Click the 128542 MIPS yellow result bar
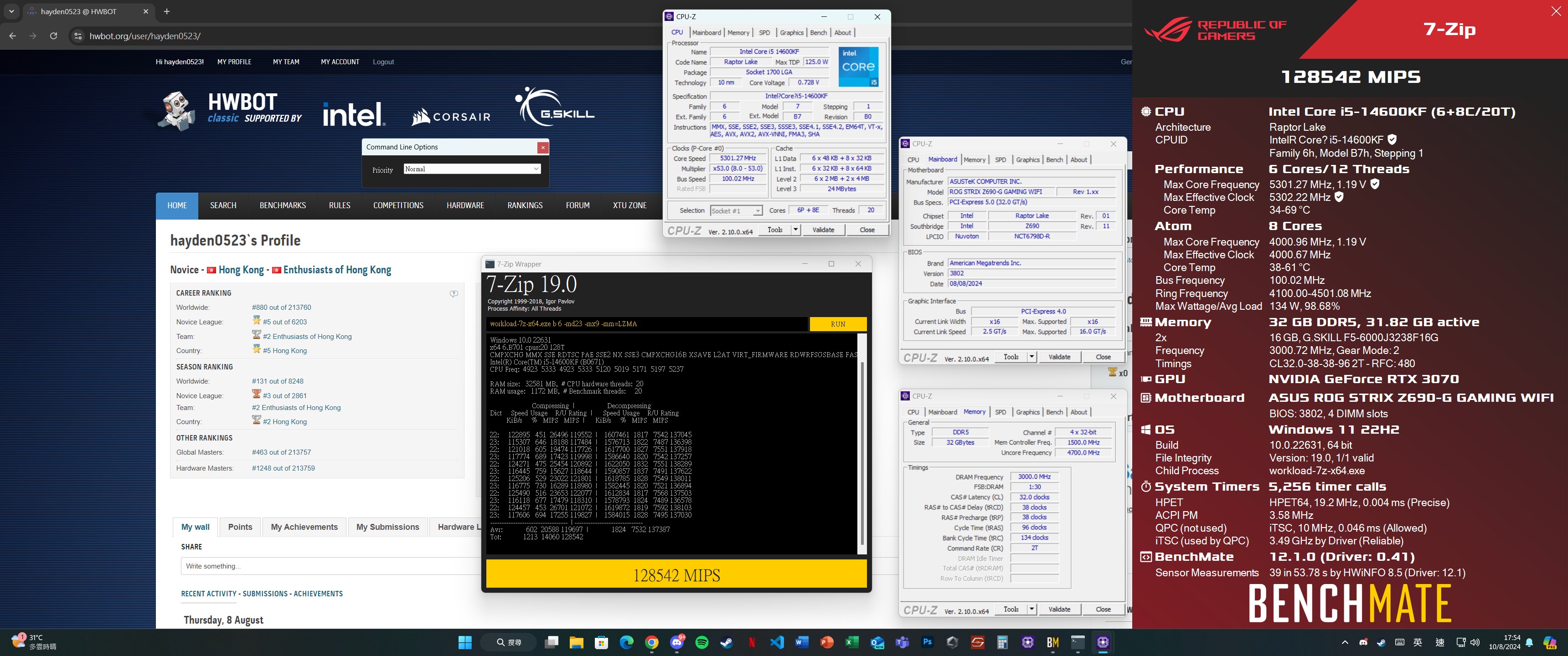Viewport: 1568px width, 656px height. click(x=676, y=574)
